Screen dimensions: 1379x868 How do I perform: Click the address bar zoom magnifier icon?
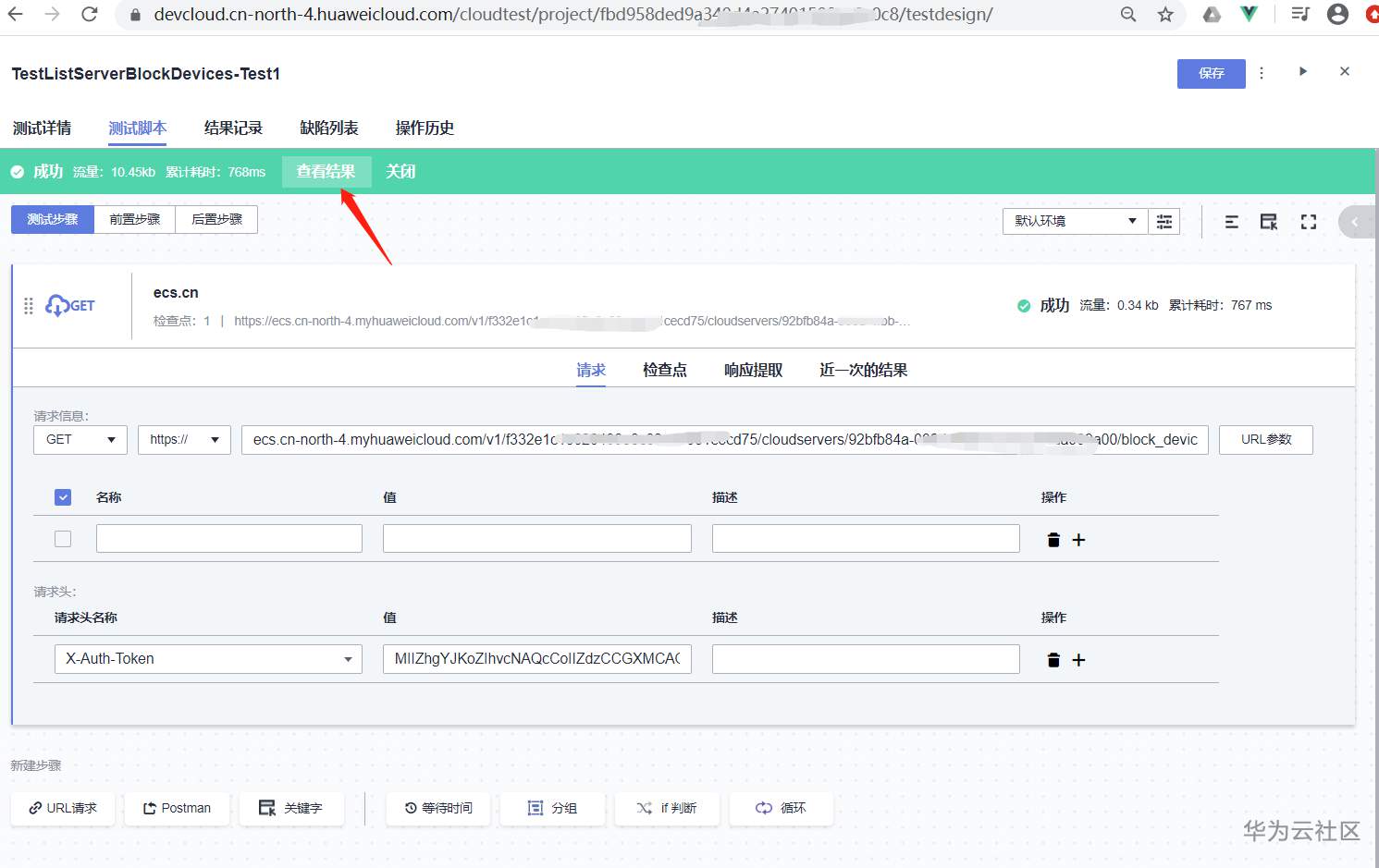(x=1128, y=14)
